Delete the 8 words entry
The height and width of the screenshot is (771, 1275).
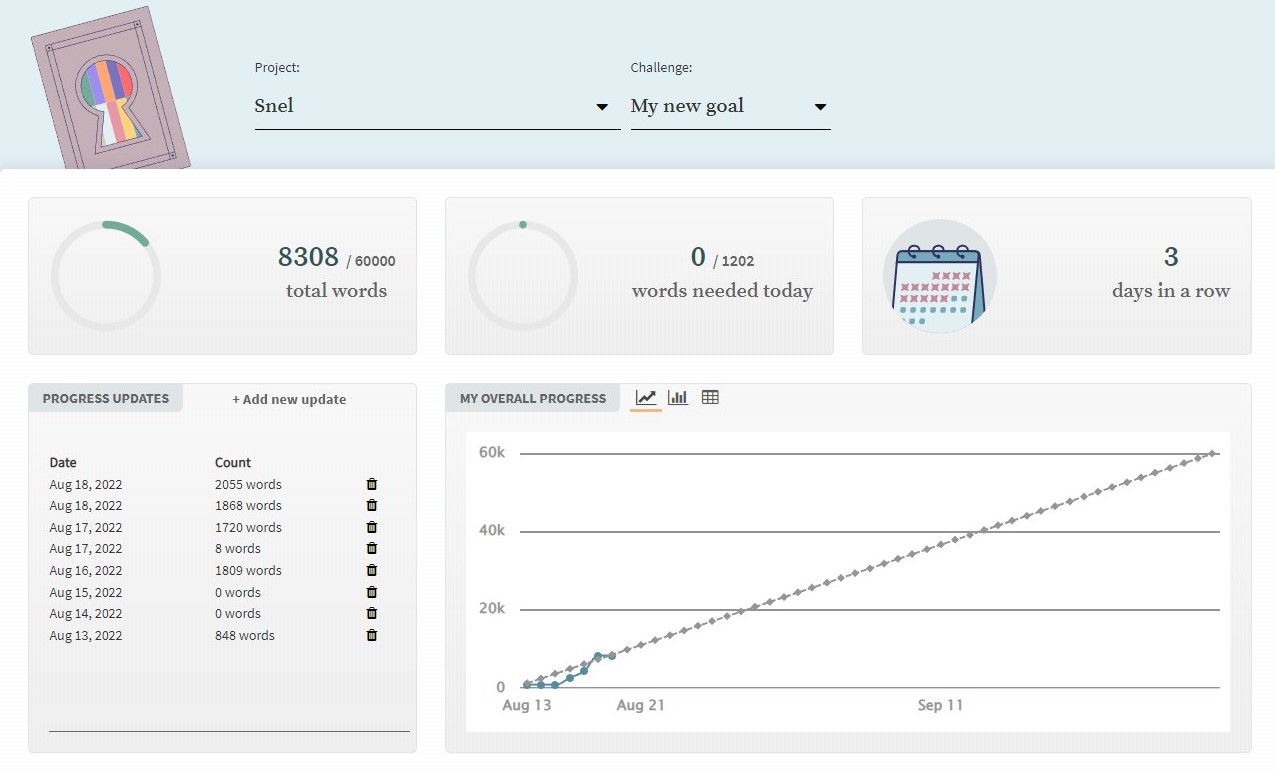[372, 549]
